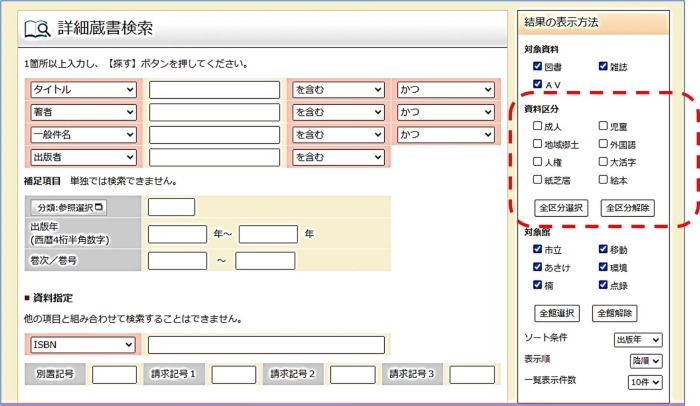Viewport: 700px width, 406px height.
Task: Toggle the あさけ library checkbox
Action: [x=538, y=267]
